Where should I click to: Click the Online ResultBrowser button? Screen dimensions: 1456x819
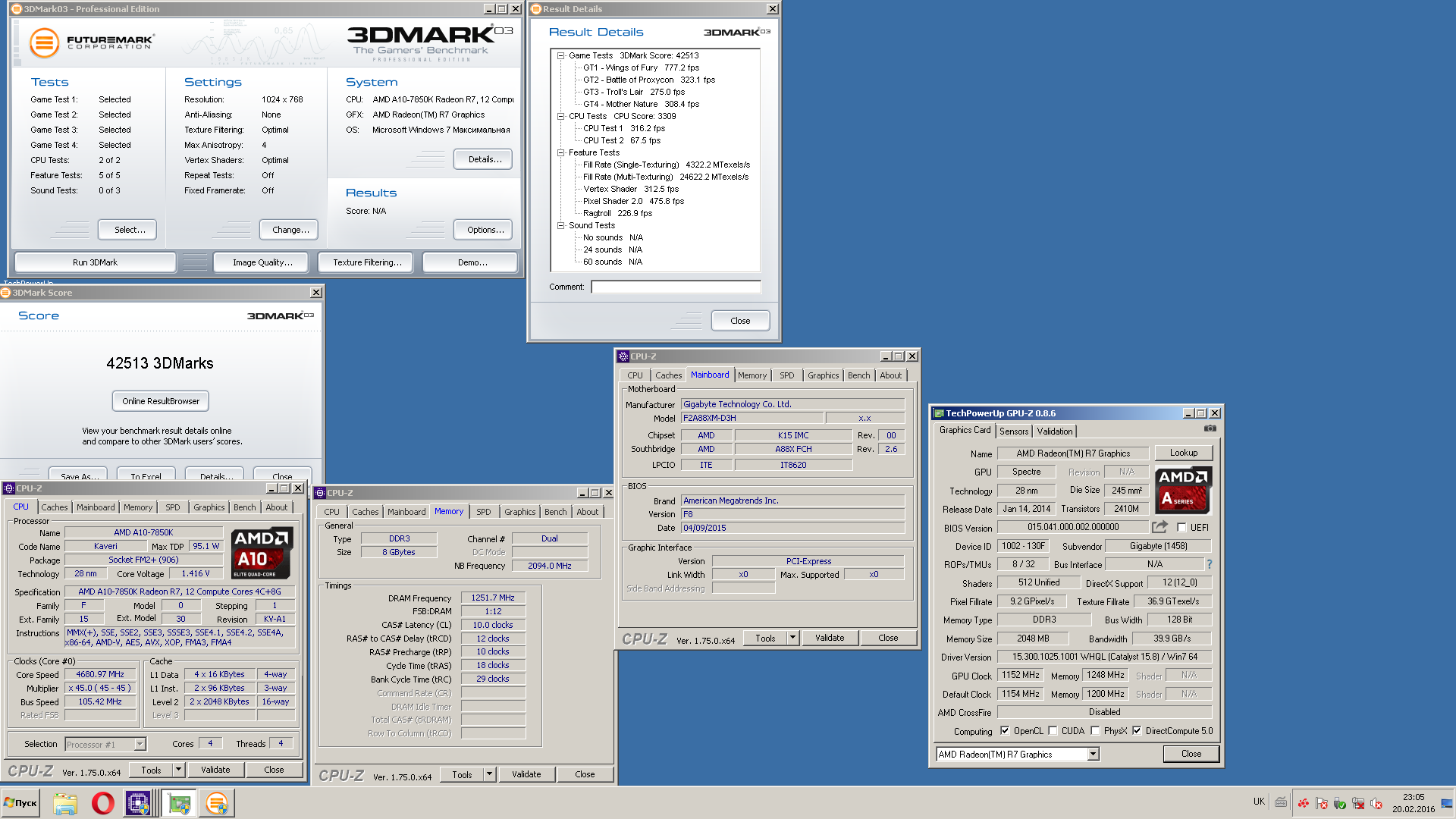tap(161, 401)
